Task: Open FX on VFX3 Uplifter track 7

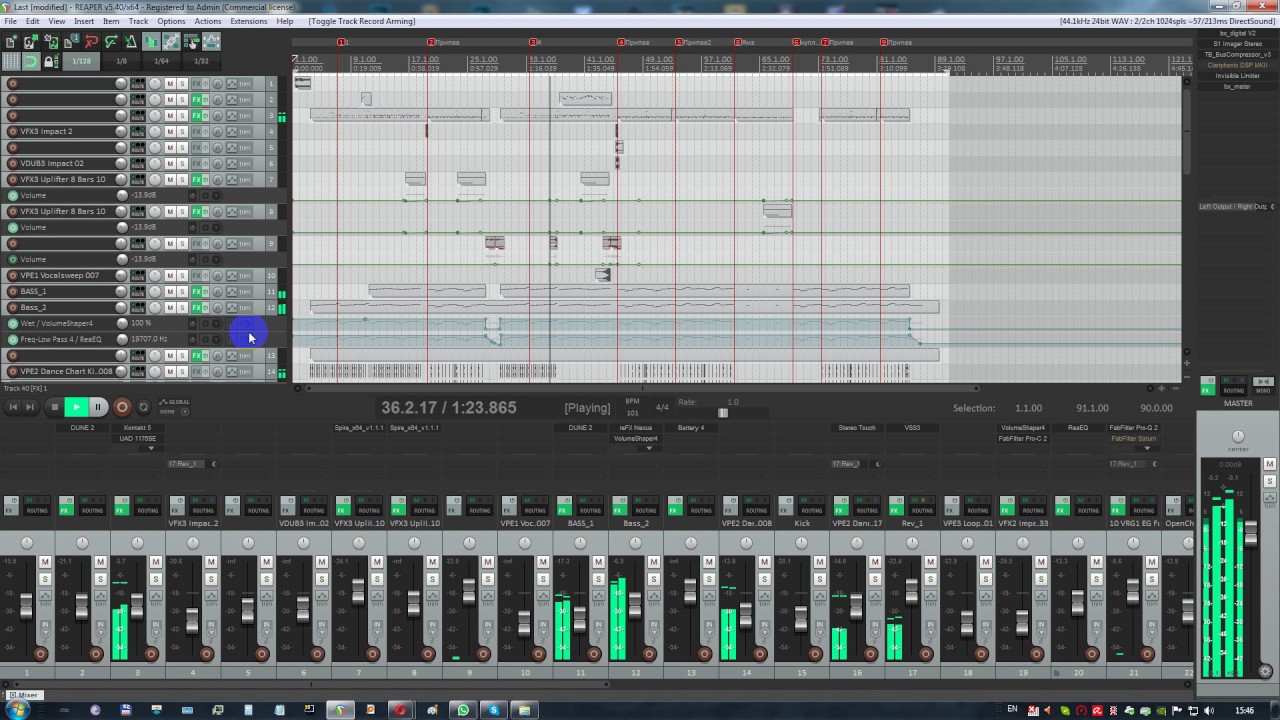Action: (x=196, y=179)
